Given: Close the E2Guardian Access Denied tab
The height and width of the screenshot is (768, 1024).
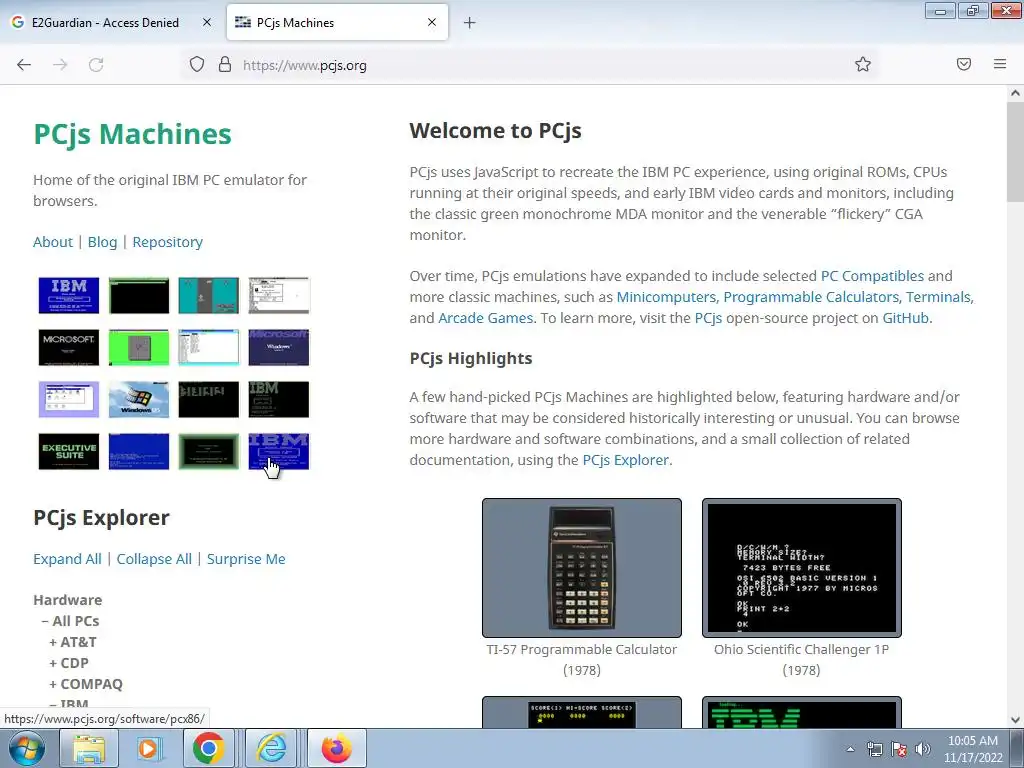Looking at the screenshot, I should pos(206,22).
